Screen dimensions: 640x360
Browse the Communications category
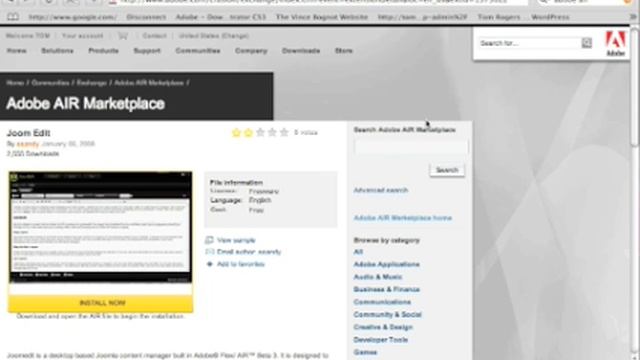(382, 302)
